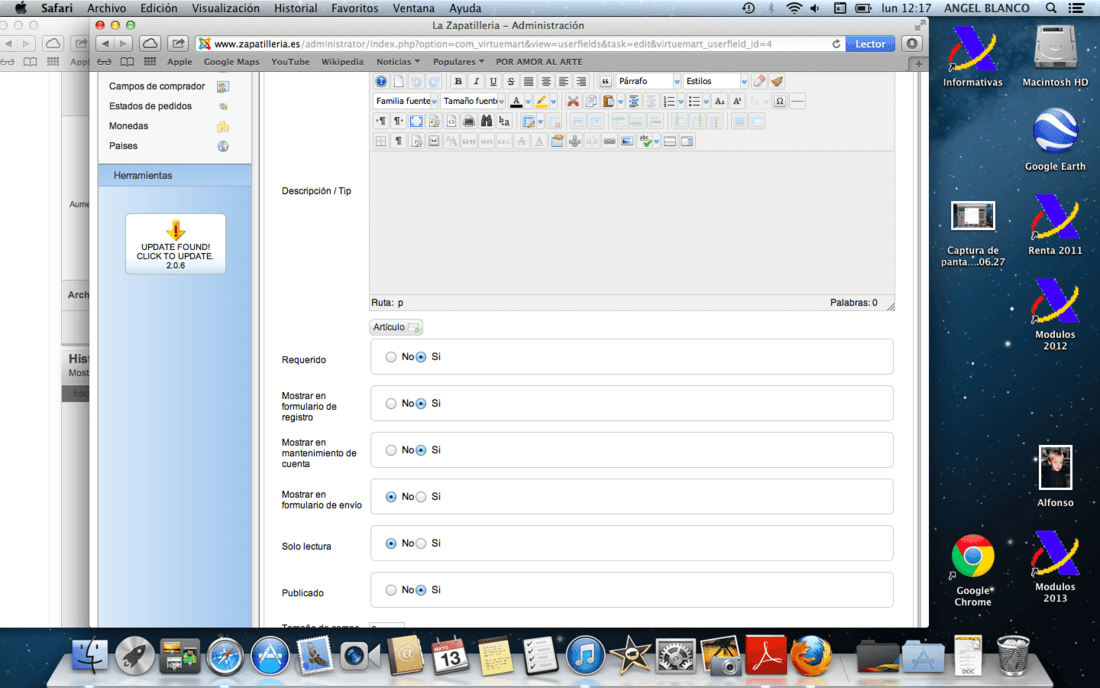
Task: Toggle underline formatting in the editor
Action: click(493, 81)
